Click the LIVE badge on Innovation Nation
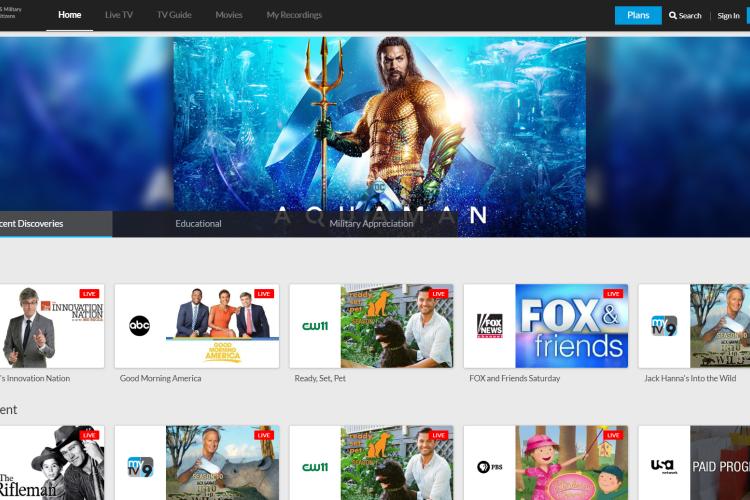 pyautogui.click(x=89, y=294)
